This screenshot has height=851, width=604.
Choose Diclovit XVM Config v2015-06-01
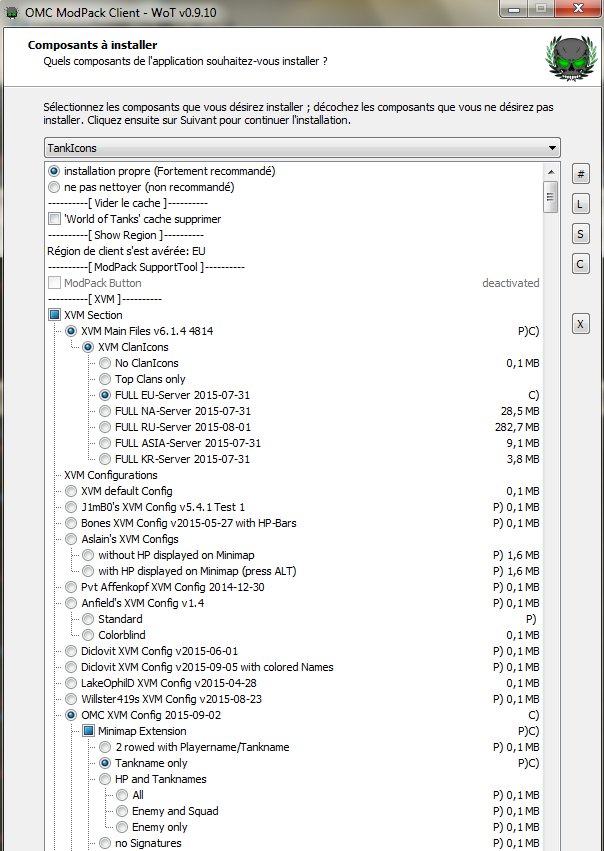pyautogui.click(x=71, y=651)
